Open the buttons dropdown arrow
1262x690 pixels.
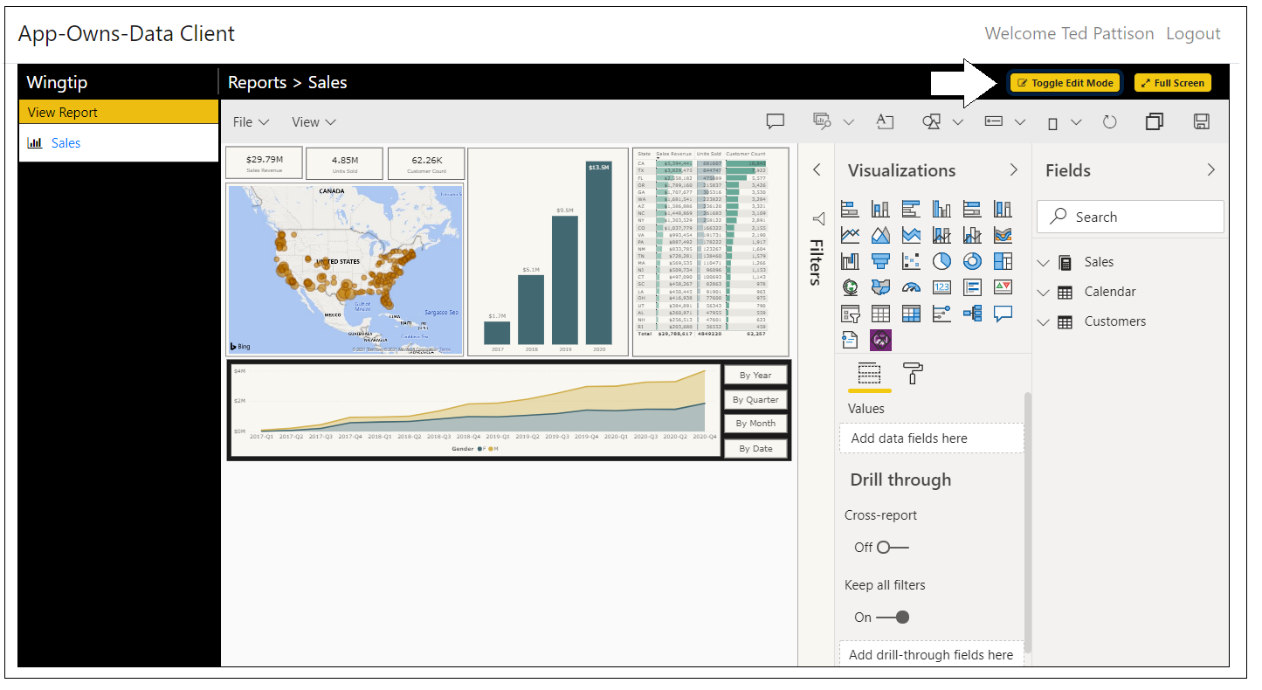[1020, 122]
